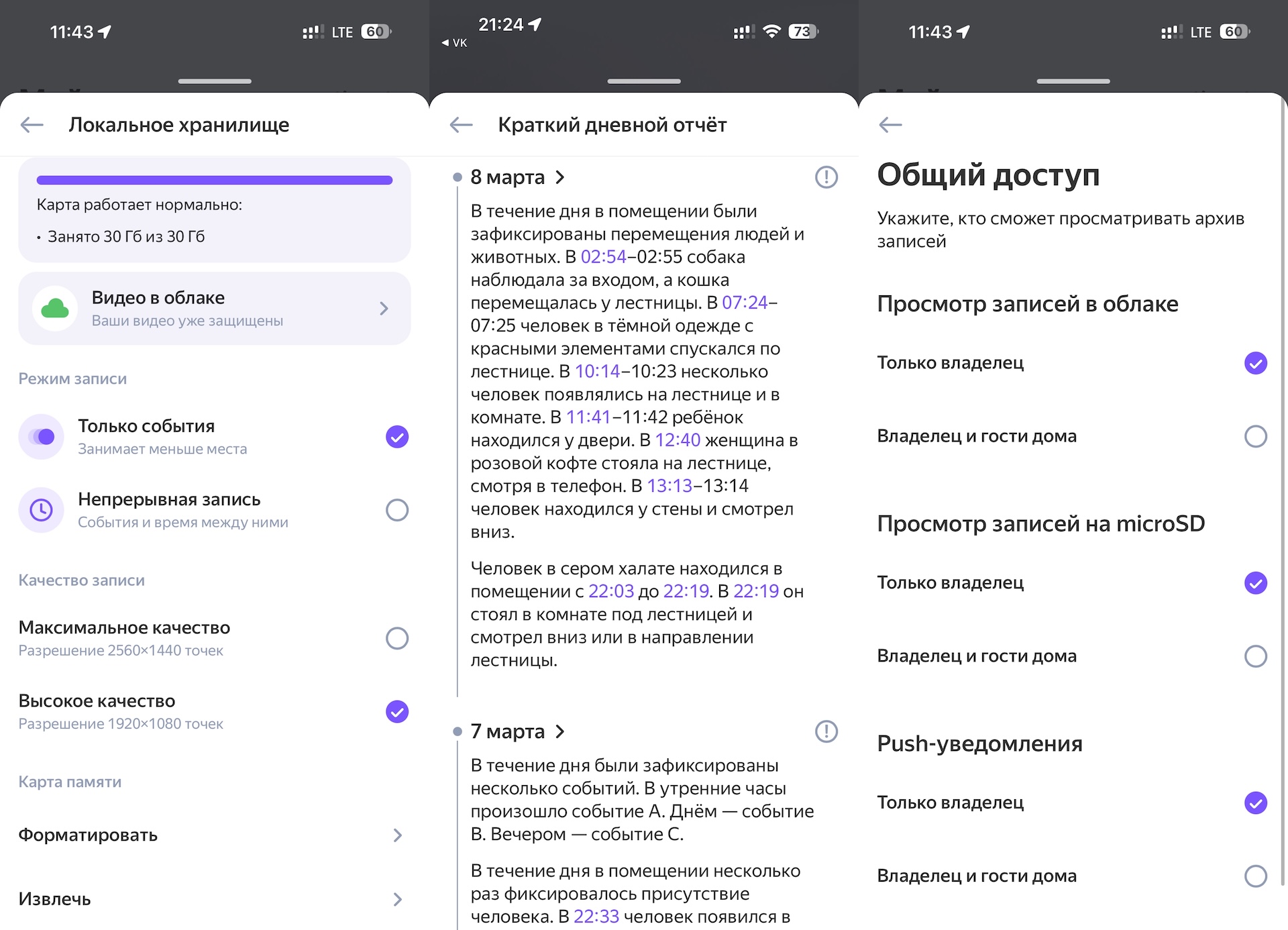Viewport: 1288px width, 930px height.
Task: Jump to 02:54 timestamp link
Action: 603,257
